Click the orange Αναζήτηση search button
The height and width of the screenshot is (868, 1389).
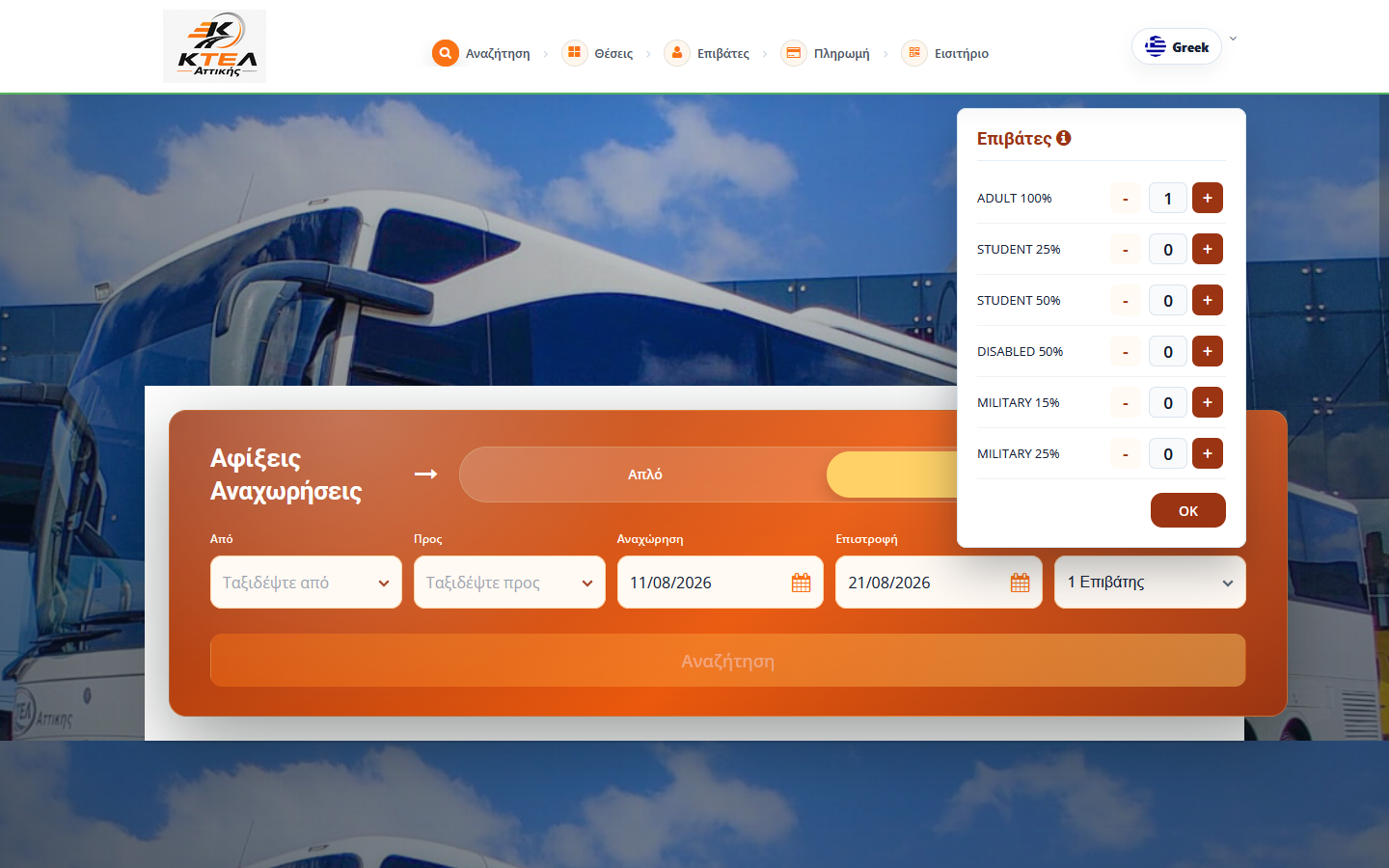pos(728,661)
